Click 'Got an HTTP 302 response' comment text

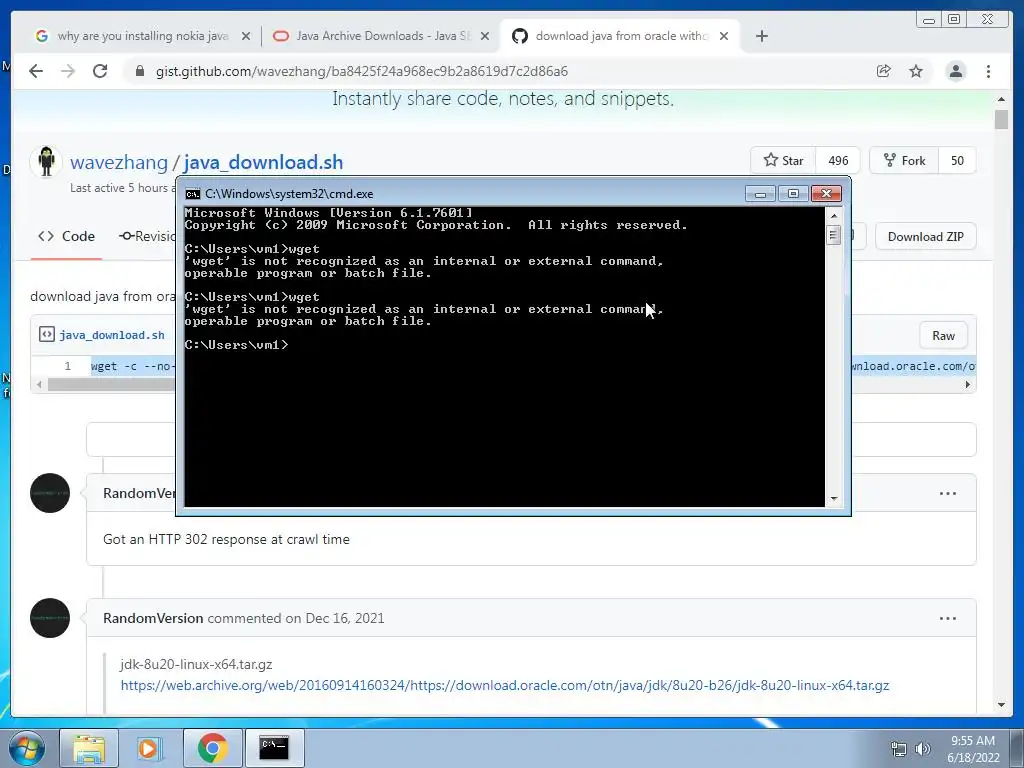[x=226, y=539]
